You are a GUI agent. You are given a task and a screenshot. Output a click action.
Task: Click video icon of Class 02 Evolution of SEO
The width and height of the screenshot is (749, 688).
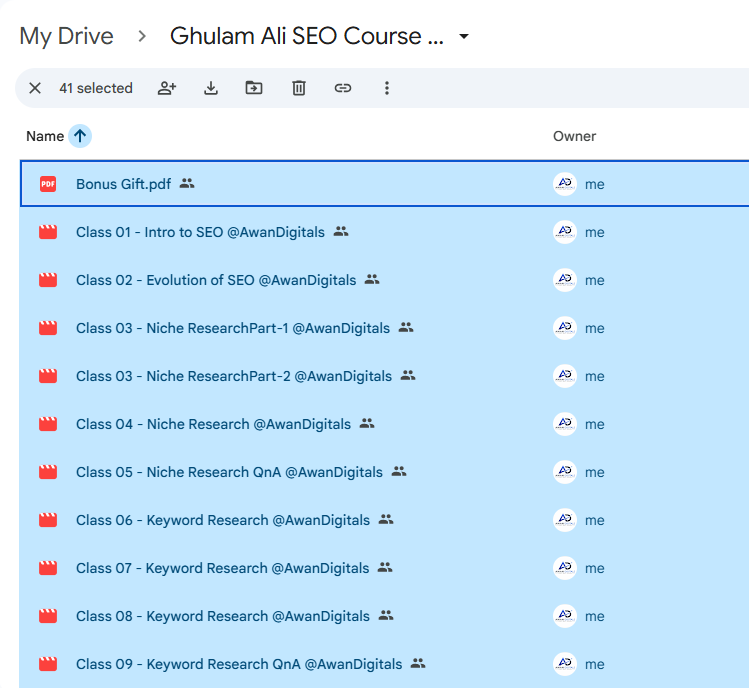pyautogui.click(x=48, y=280)
